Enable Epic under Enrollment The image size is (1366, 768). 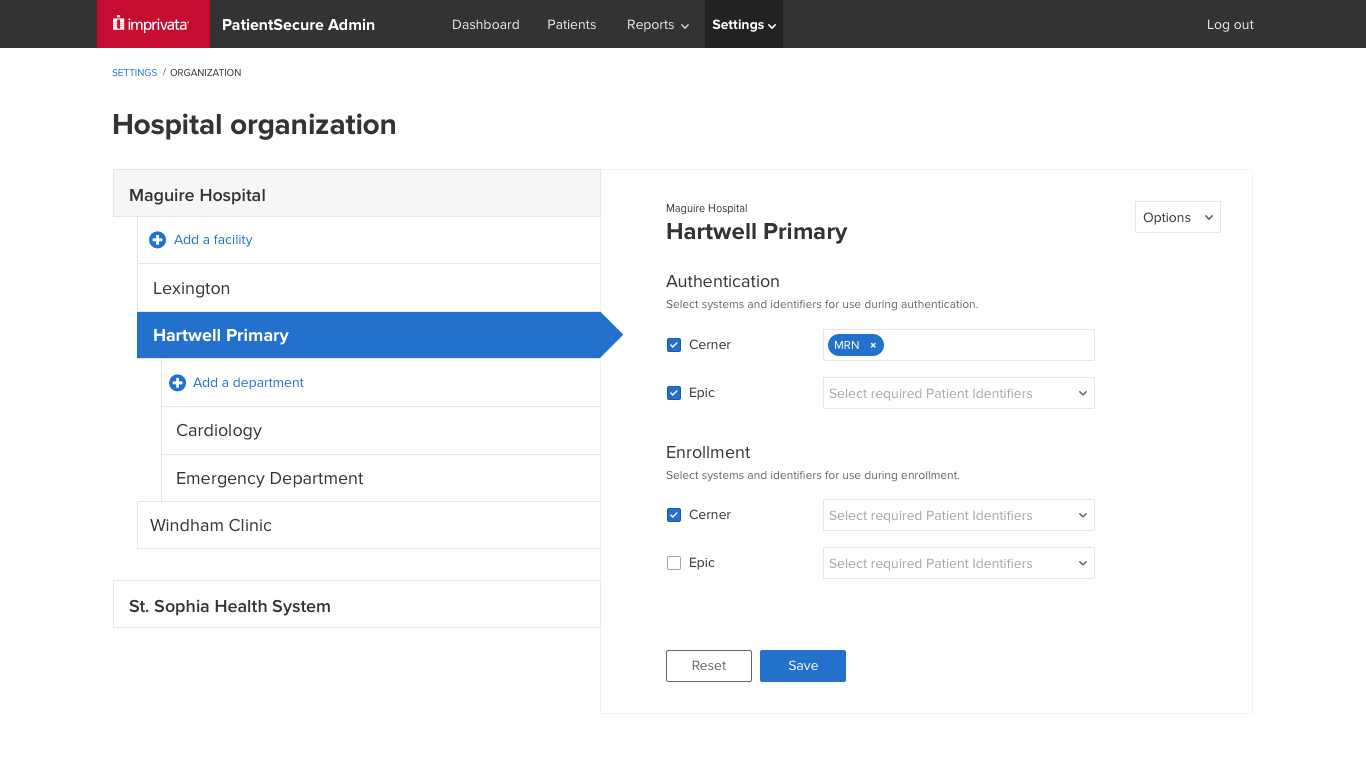coord(674,563)
